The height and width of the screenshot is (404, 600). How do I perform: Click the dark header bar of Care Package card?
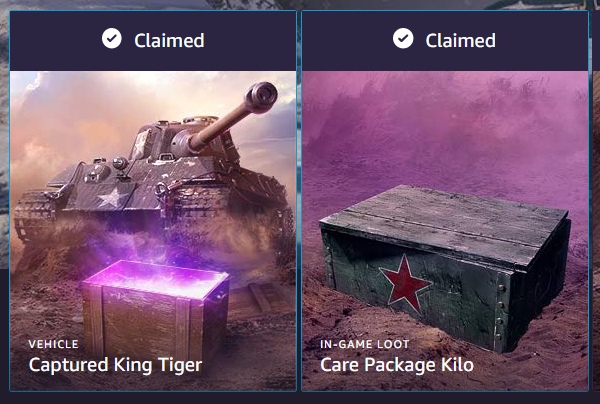click(445, 41)
